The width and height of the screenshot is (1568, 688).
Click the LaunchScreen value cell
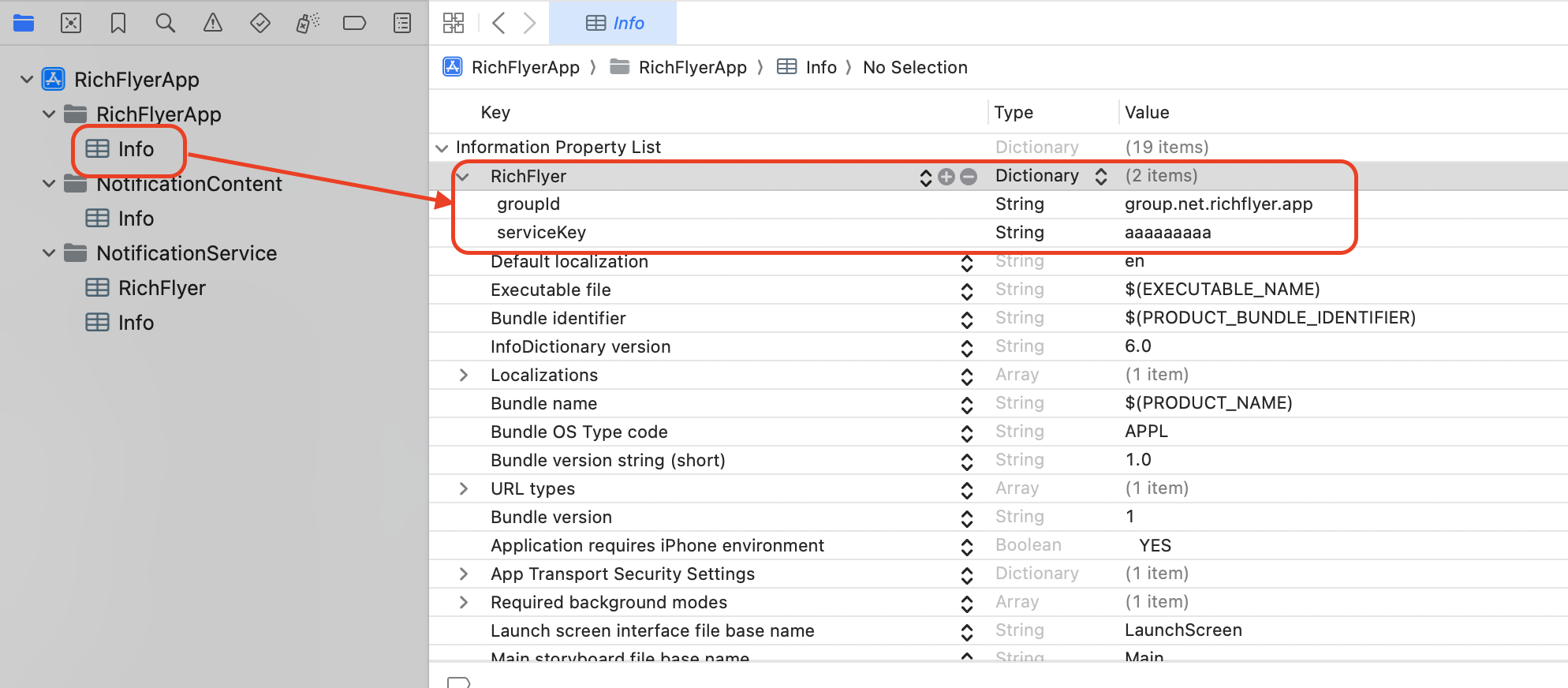tap(1183, 630)
